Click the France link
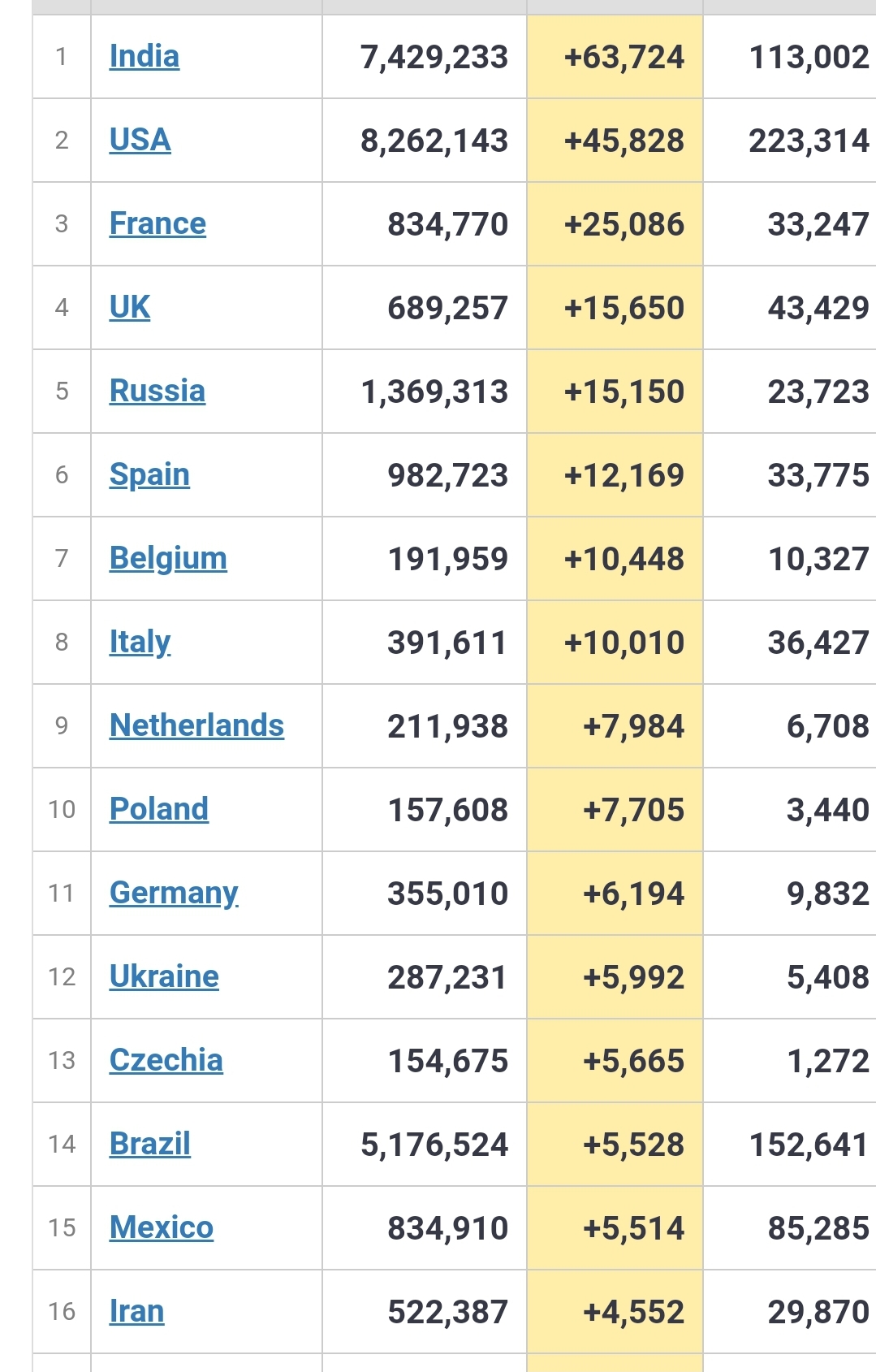The width and height of the screenshot is (876, 1372). 158,224
